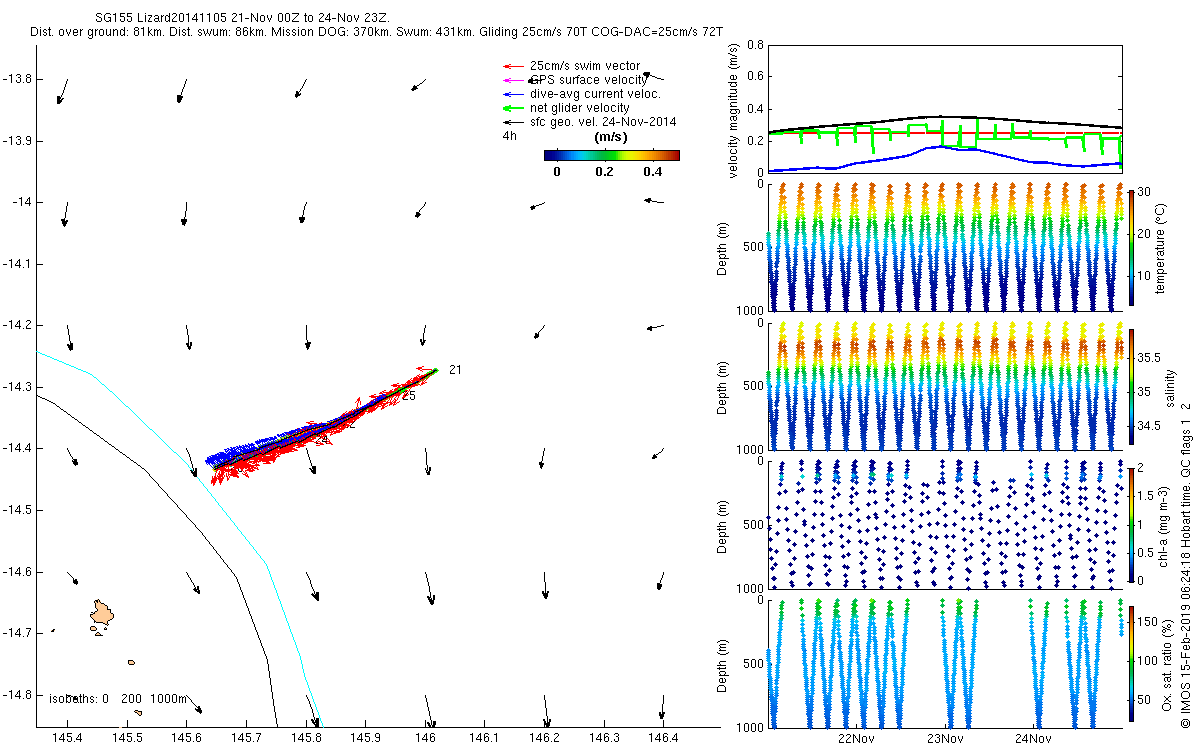Click the 'isobaths: 0 200 1000m' label
Image resolution: width=1200 pixels, height=750 pixels.
tap(118, 698)
